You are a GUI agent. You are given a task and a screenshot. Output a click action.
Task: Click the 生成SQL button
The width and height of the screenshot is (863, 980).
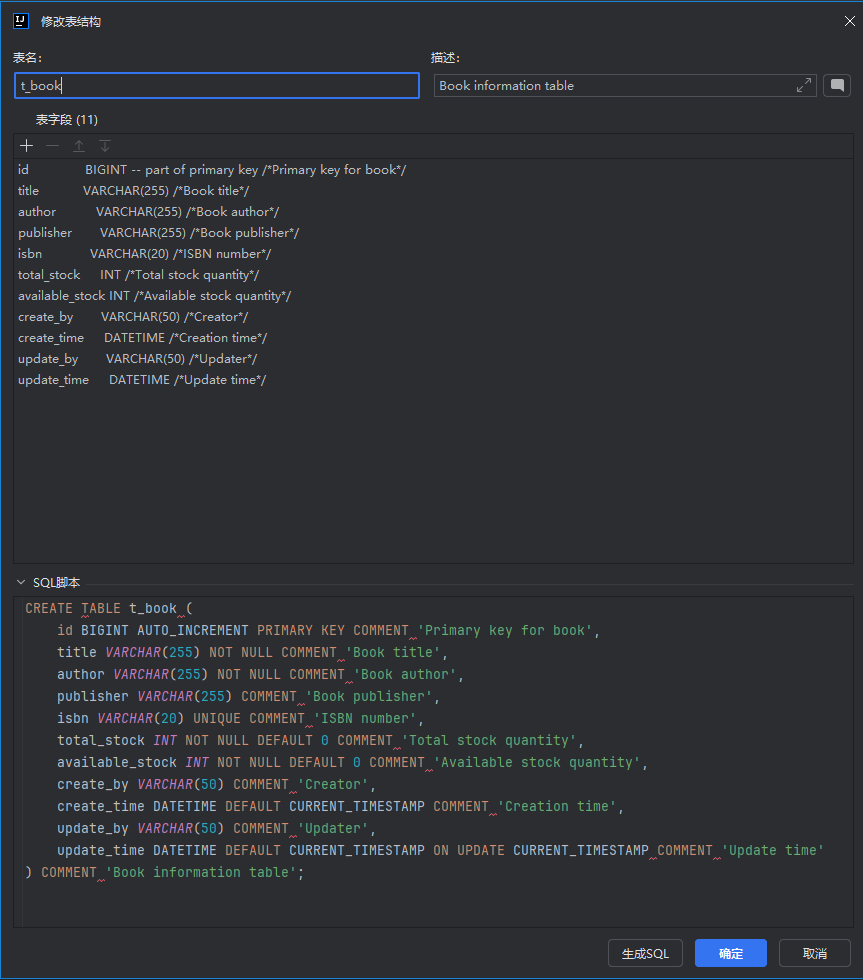click(645, 953)
